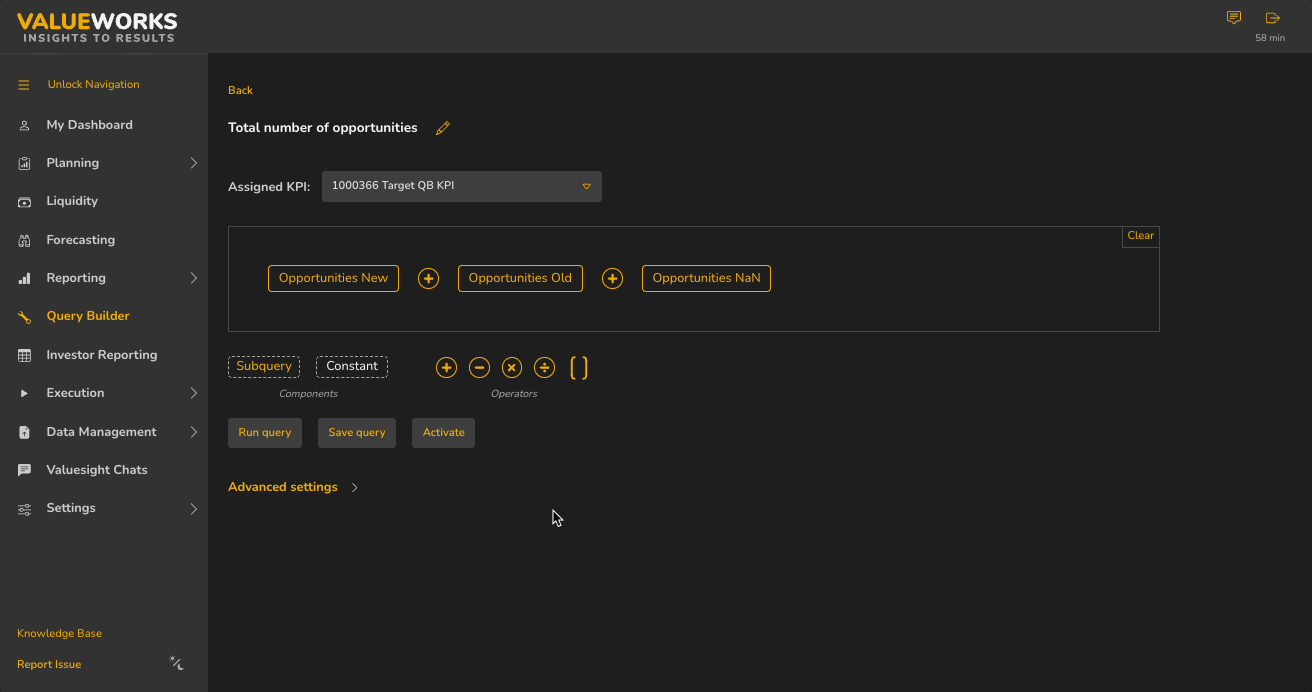Click the My Dashboard person icon
The width and height of the screenshot is (1312, 692).
(25, 126)
